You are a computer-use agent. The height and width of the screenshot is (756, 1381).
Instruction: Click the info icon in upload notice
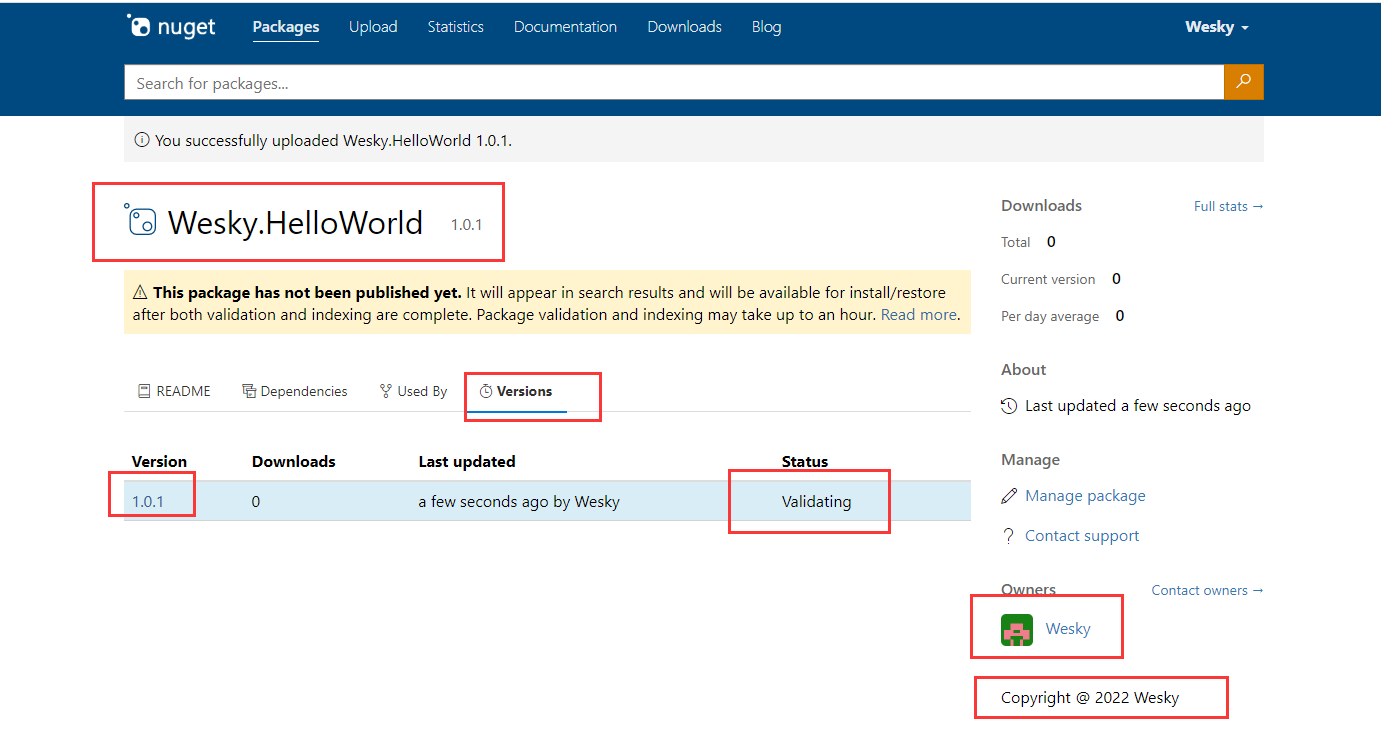tap(142, 140)
